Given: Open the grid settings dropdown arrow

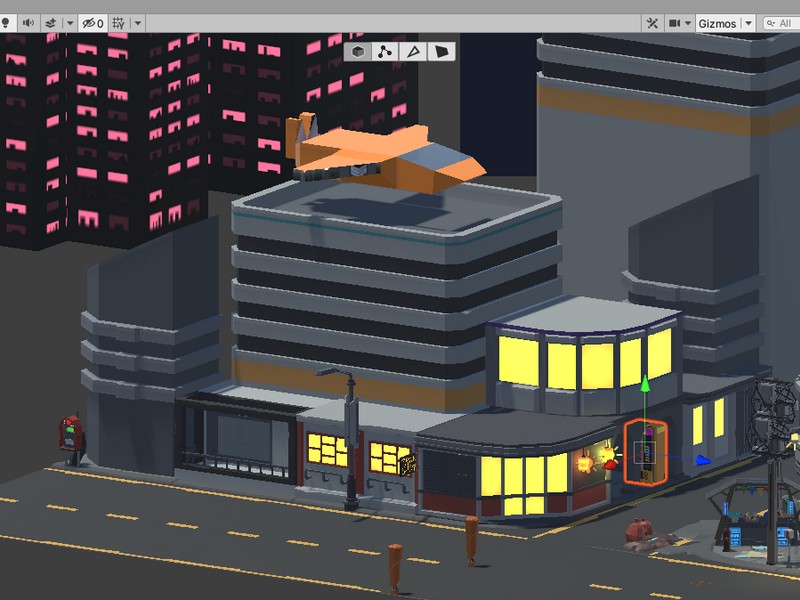Looking at the screenshot, I should 135,22.
